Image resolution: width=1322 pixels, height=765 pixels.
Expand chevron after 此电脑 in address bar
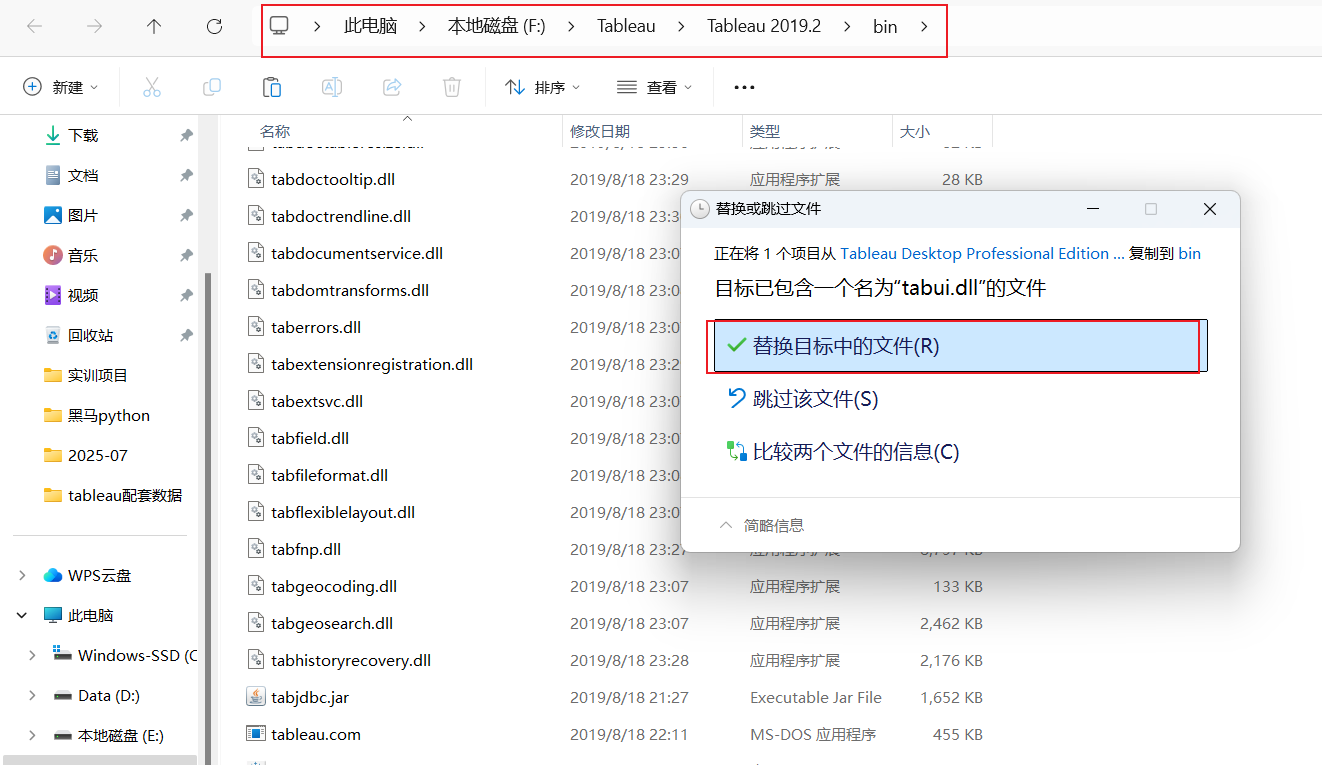422,27
